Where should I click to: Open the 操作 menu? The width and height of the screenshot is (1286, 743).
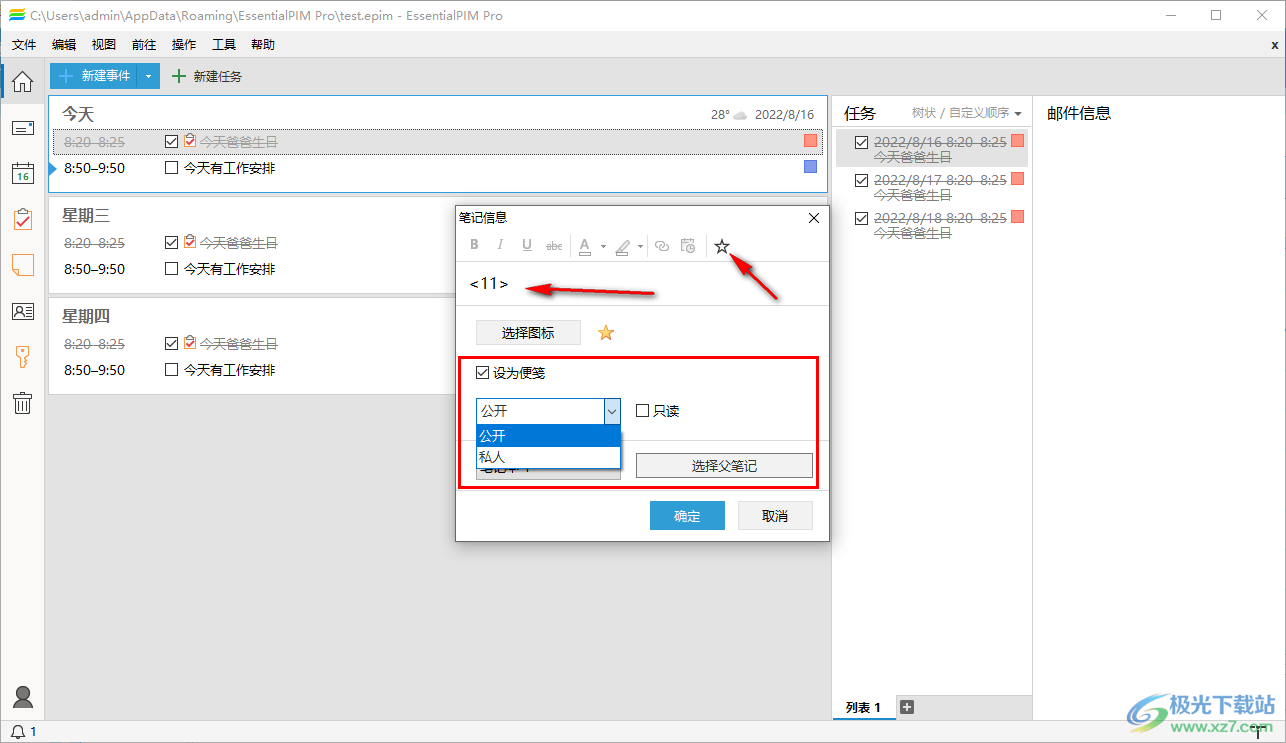pyautogui.click(x=184, y=44)
